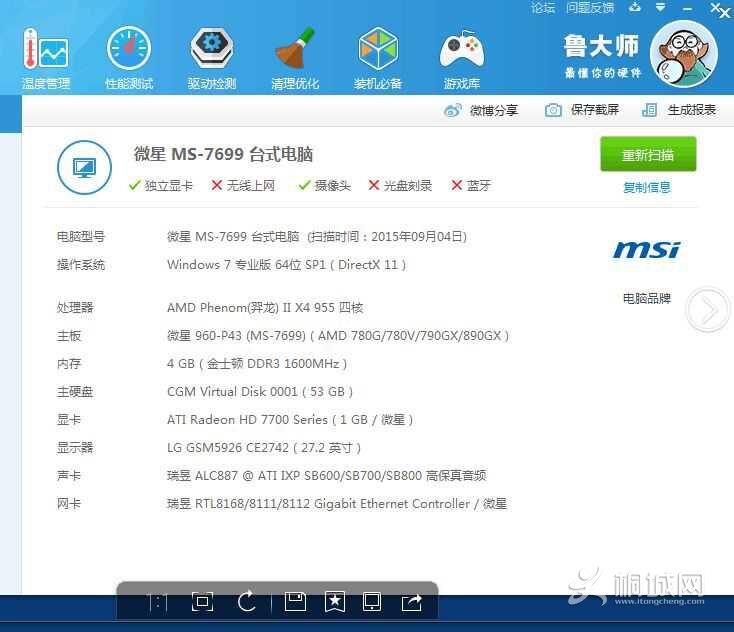The height and width of the screenshot is (632, 734).
Task: Select the CGM Virtual Disk 0001 text
Action: click(260, 392)
